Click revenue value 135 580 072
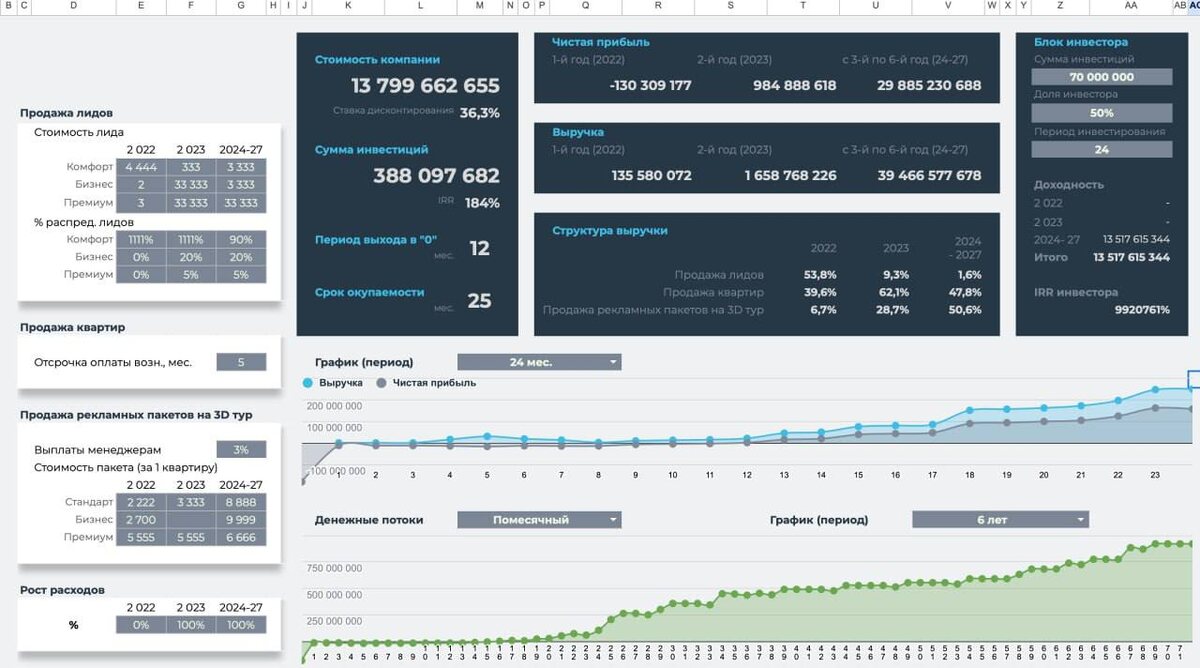Viewport: 1200px width, 668px height. (x=652, y=175)
